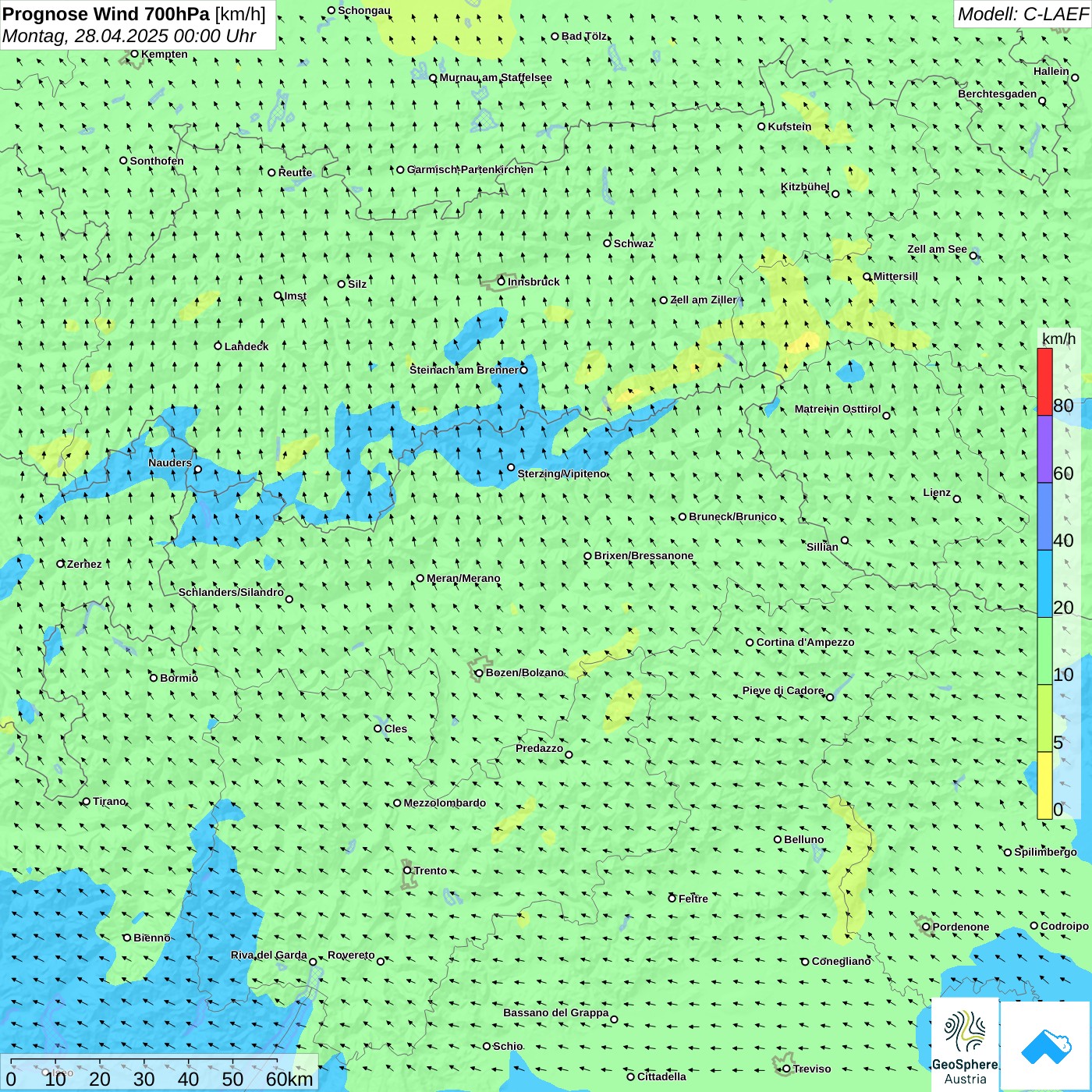Click the '60km' scale bar label
The image size is (1092, 1092).
pyautogui.click(x=289, y=1079)
